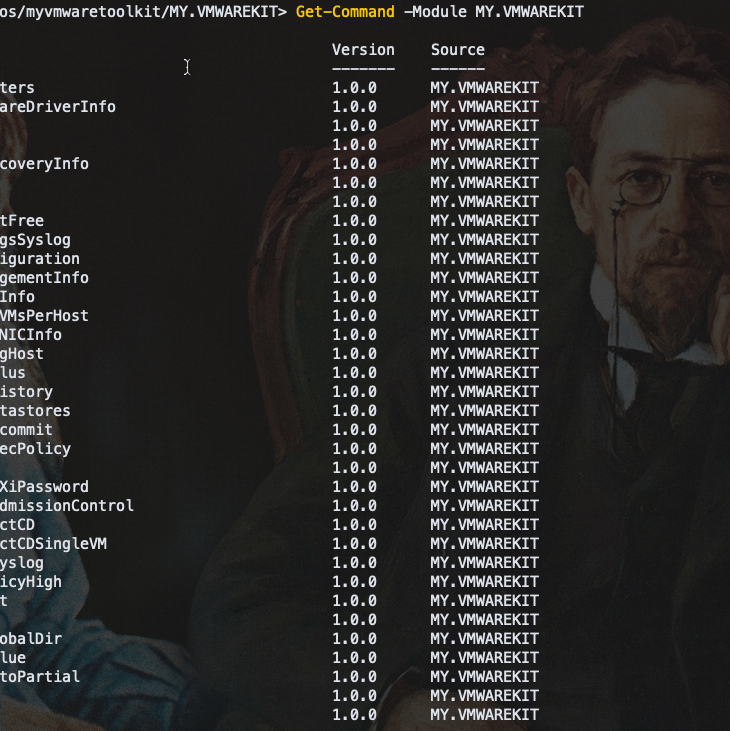This screenshot has width=730, height=731.
Task: Select the entry ending in tastores
Action: tap(35, 410)
